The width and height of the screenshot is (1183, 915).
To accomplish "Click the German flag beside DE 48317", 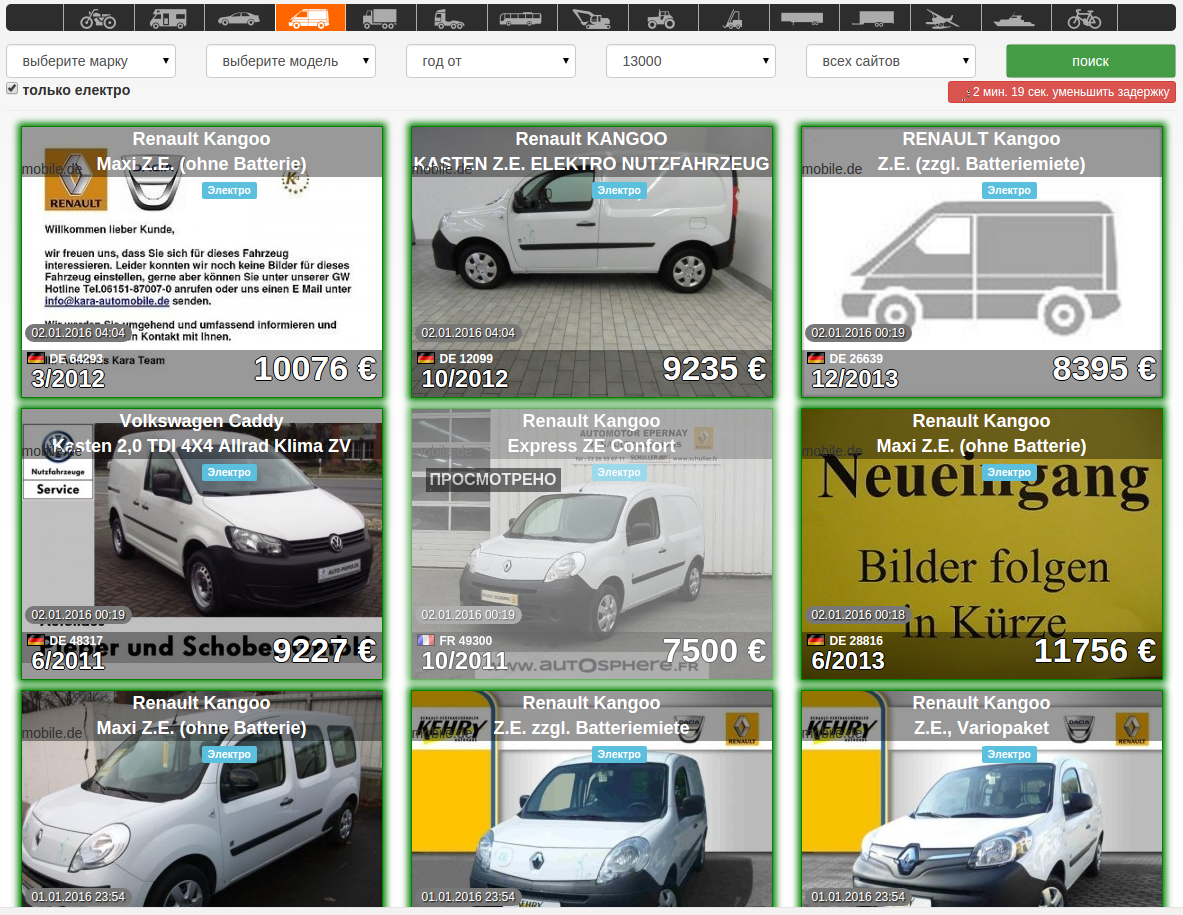I will tap(36, 640).
